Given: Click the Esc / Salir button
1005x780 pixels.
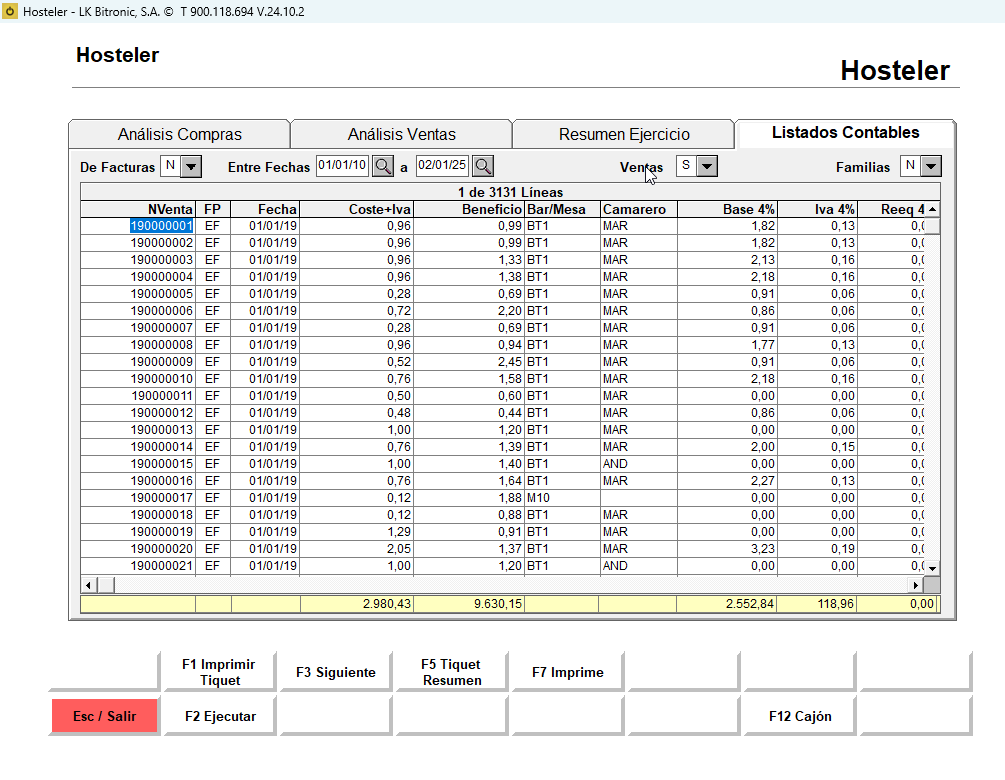Looking at the screenshot, I should click(104, 716).
